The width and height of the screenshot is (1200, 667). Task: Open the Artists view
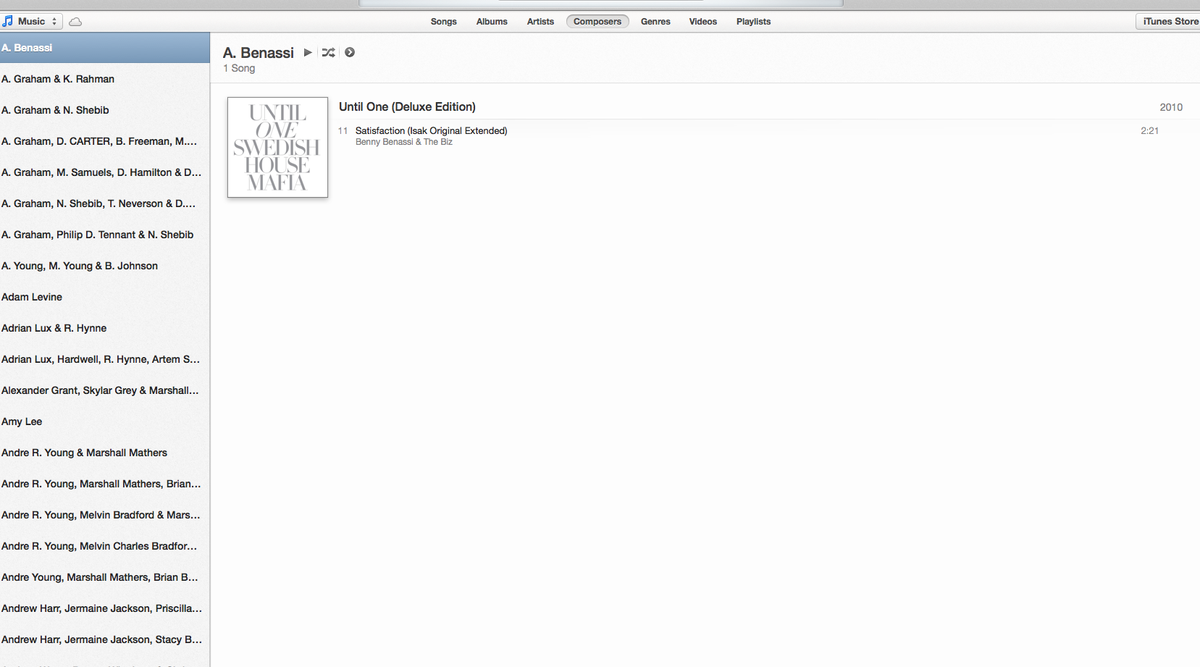[x=541, y=21]
